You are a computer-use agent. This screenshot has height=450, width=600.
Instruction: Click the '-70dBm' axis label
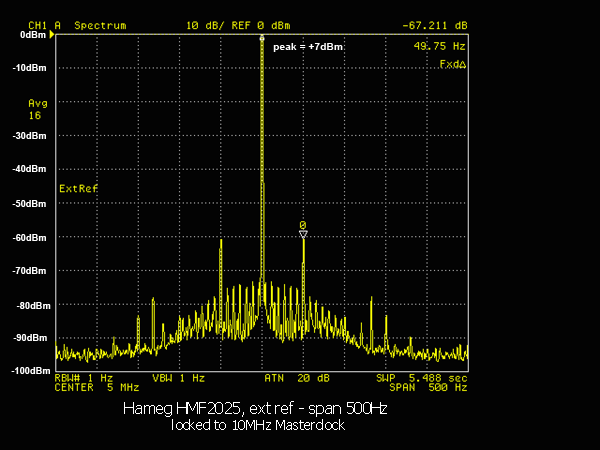[x=29, y=271]
